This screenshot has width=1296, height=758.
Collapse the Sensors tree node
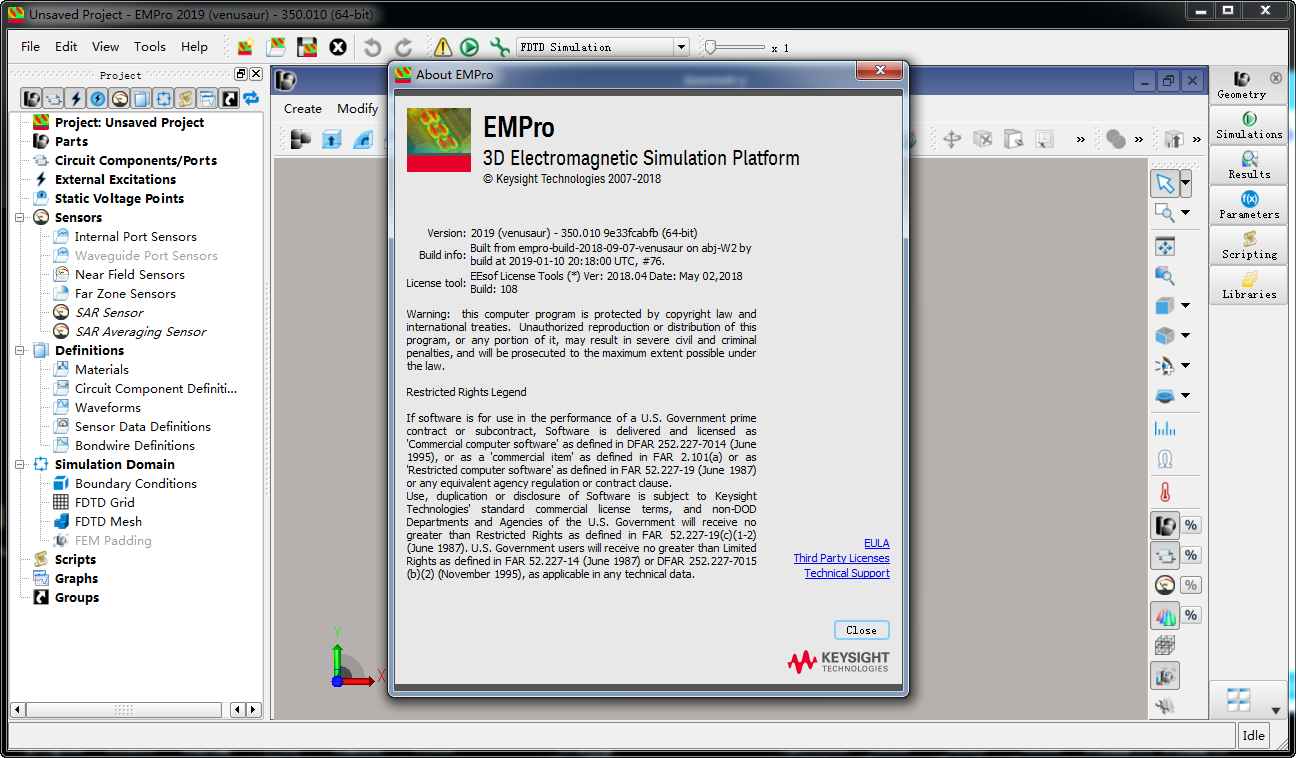coord(19,217)
